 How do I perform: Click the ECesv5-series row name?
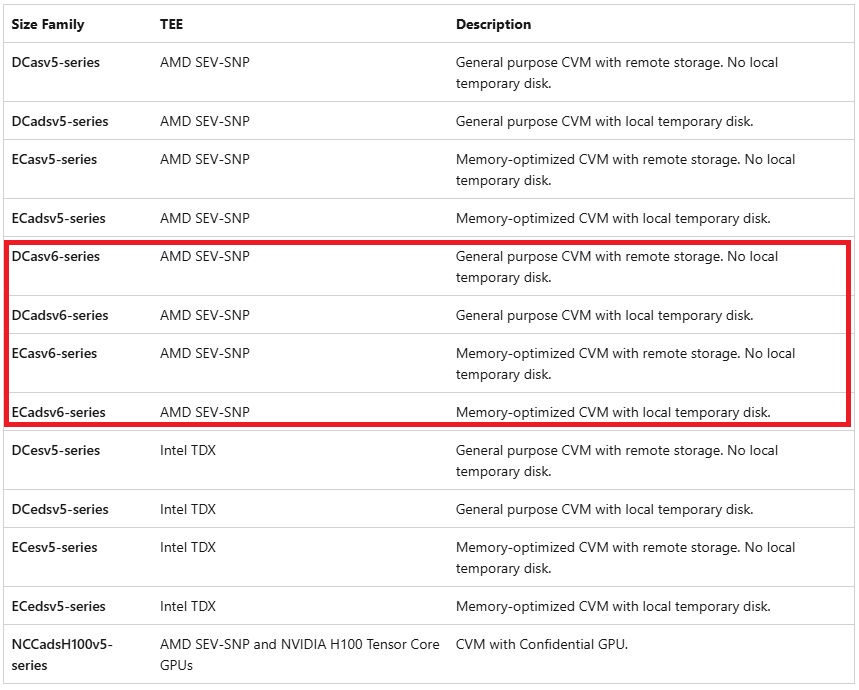[55, 547]
